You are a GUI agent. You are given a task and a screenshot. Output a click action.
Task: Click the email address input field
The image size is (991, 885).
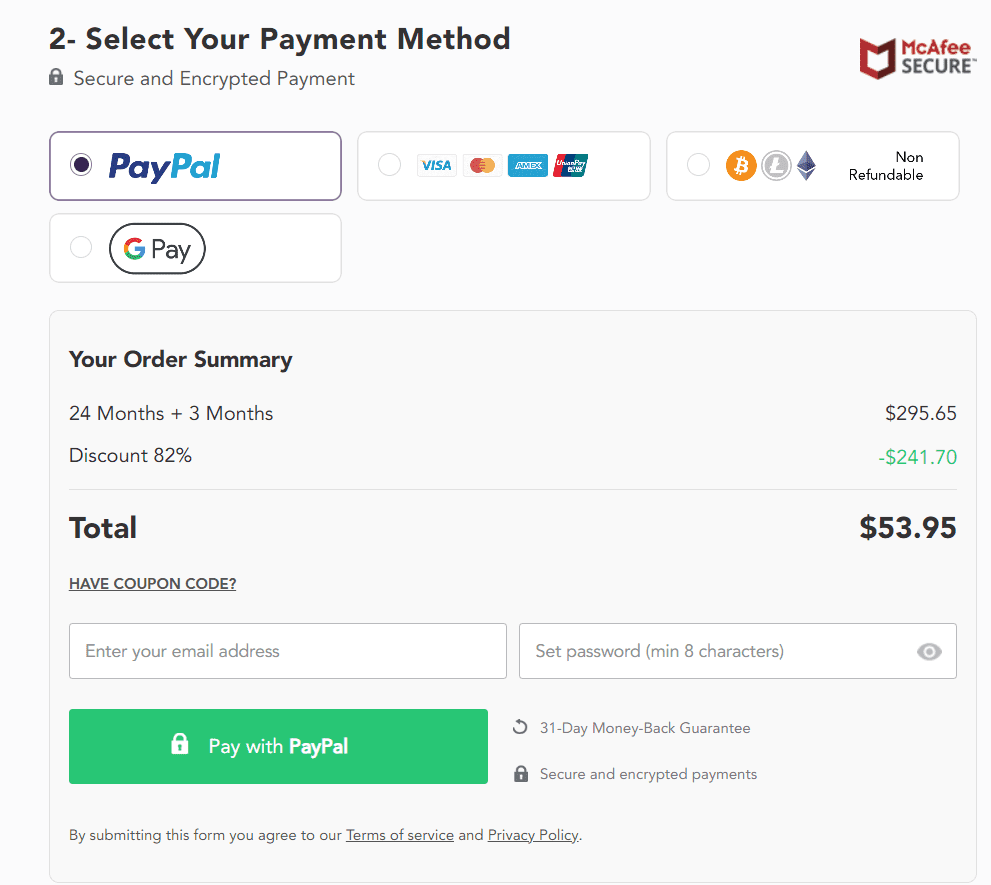[x=287, y=651]
